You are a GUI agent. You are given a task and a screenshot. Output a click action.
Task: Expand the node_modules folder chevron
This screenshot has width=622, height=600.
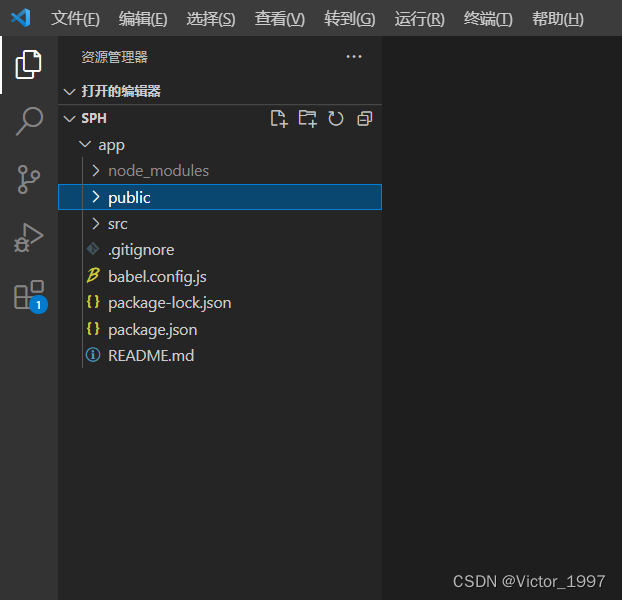click(96, 171)
